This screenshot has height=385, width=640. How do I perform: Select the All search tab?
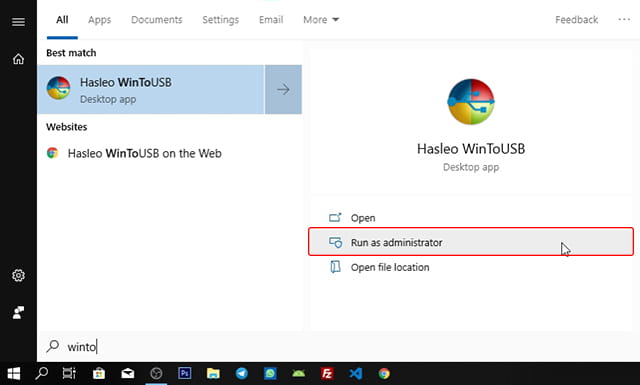(62, 20)
